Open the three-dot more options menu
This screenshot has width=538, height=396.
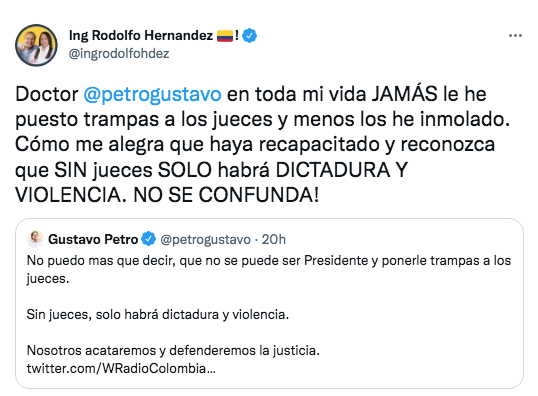tap(515, 36)
